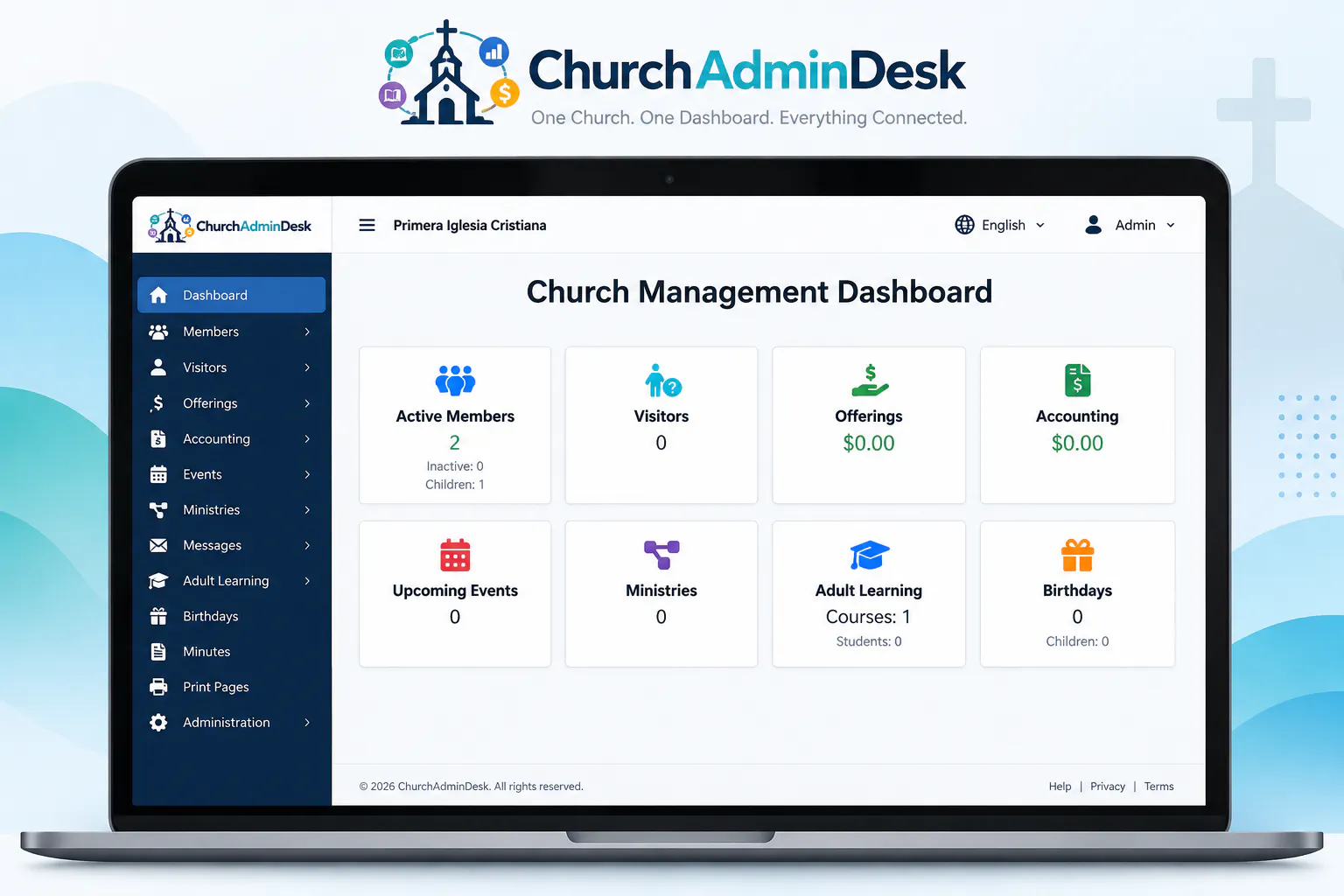Open the Help link in footer
This screenshot has height=896, width=1344.
(x=1060, y=787)
